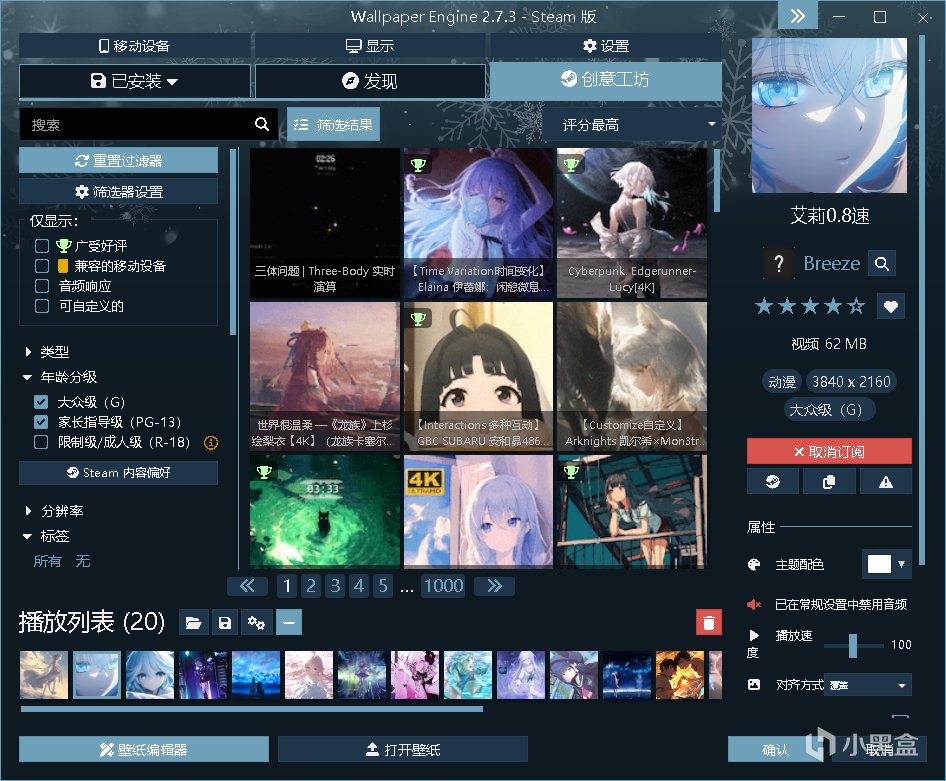Screen dimensions: 946x781
Task: Click the playback speed play icon
Action: click(754, 635)
